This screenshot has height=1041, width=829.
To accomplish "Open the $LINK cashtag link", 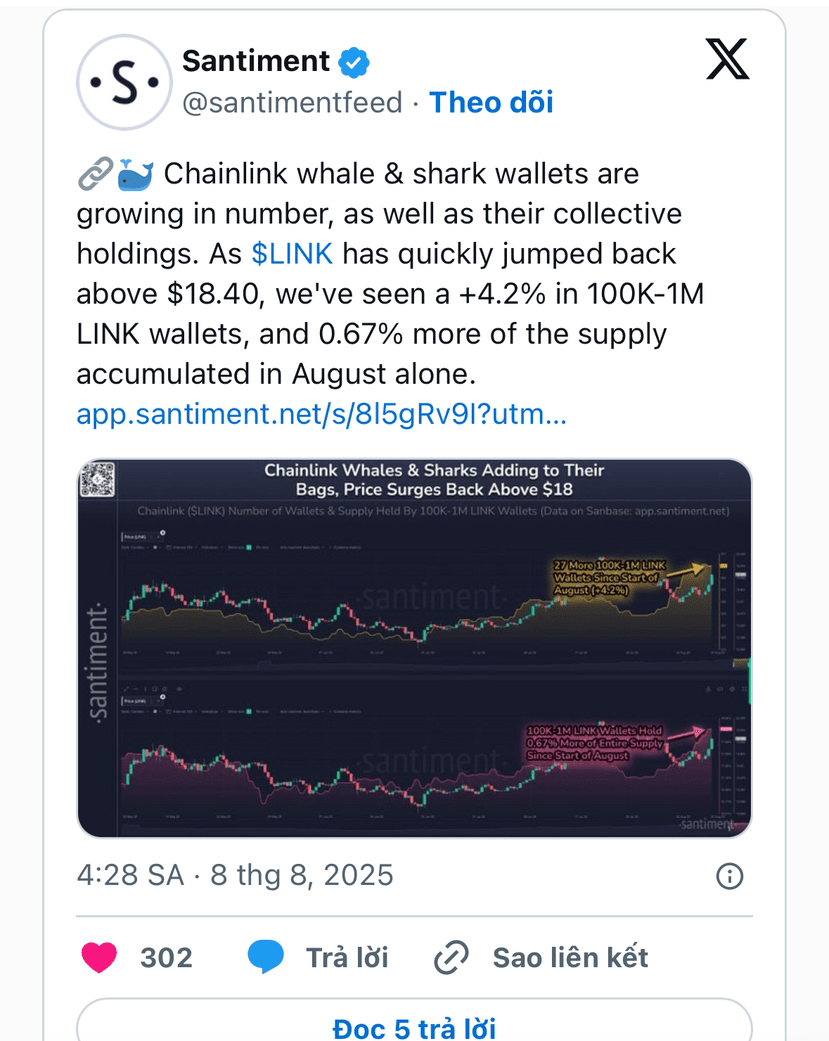I will [292, 254].
